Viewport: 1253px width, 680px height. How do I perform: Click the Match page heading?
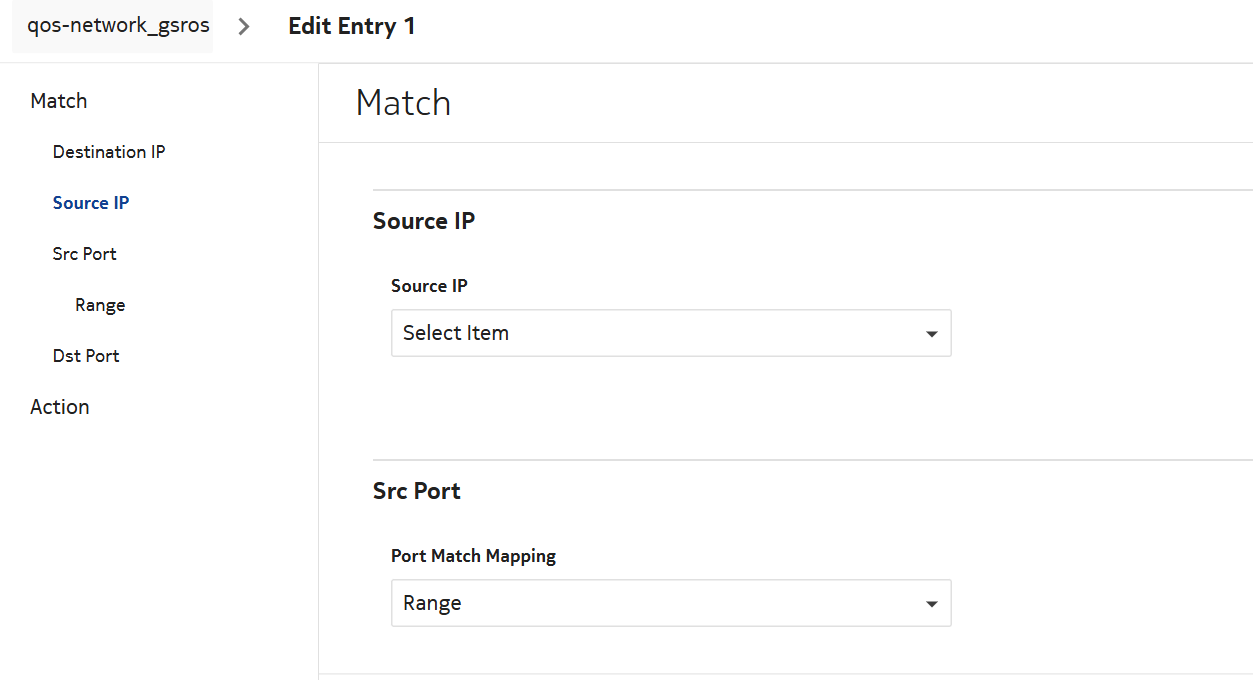(x=403, y=103)
